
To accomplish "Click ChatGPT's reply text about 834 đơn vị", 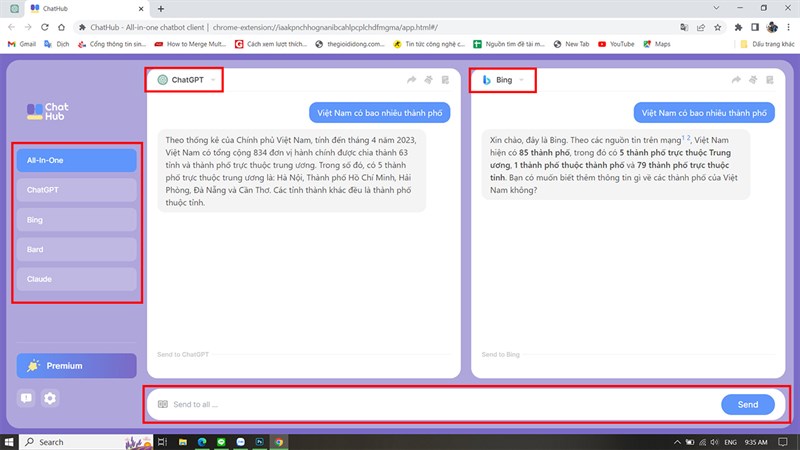I will [x=291, y=171].
